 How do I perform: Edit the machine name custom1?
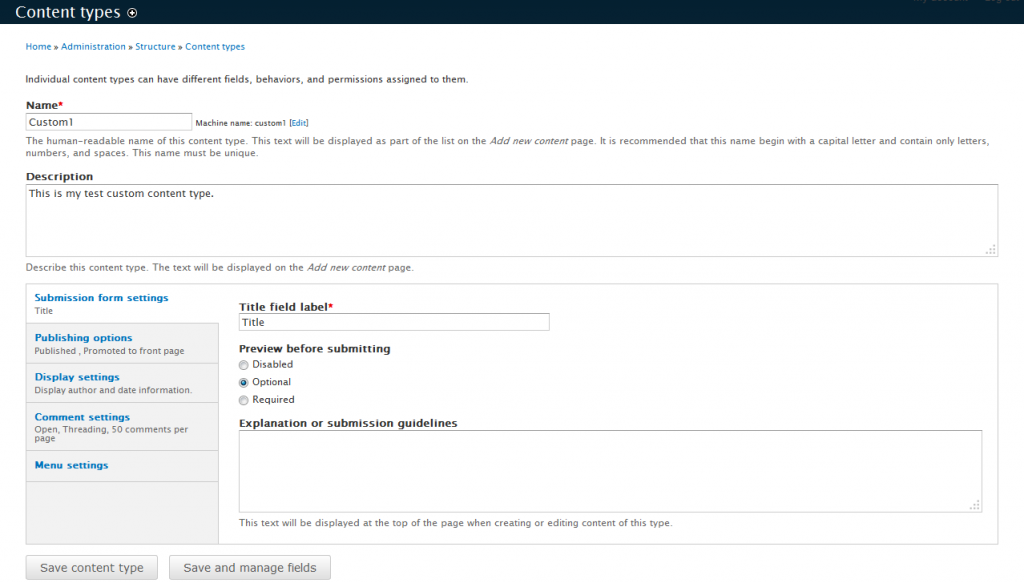pos(299,121)
